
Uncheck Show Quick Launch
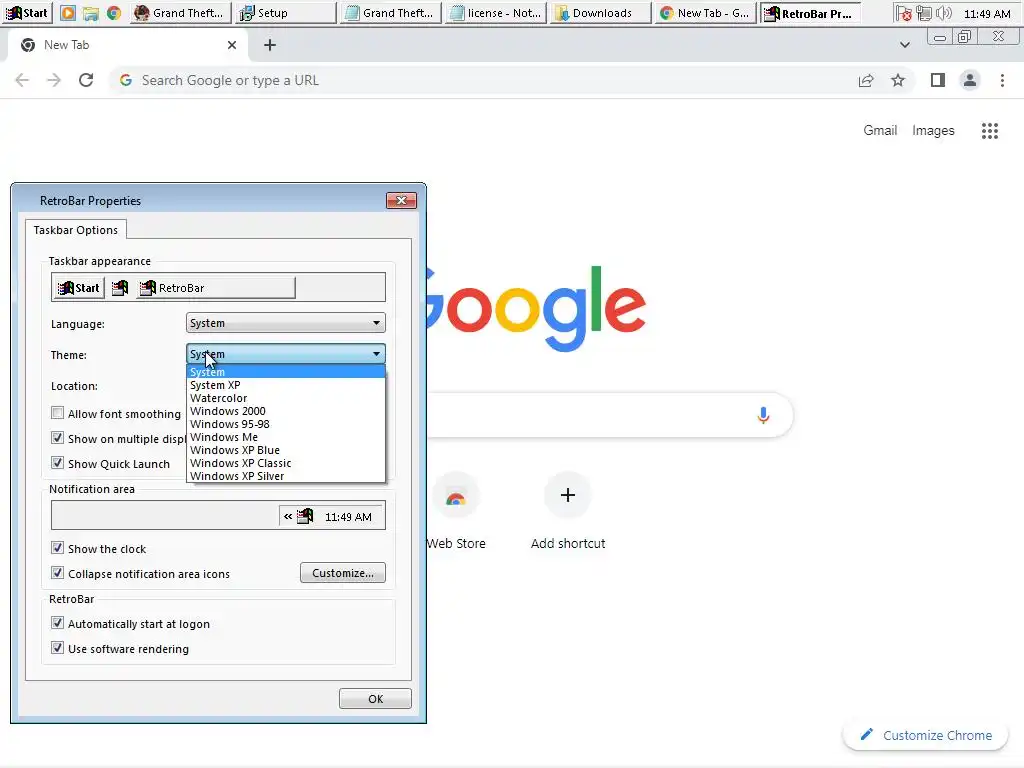coord(57,463)
